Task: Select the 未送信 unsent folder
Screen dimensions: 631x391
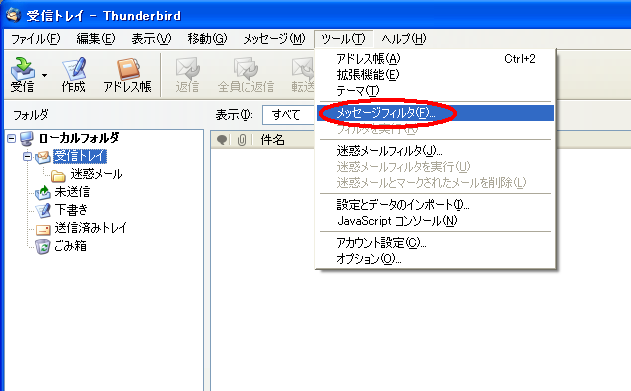Action: point(72,192)
